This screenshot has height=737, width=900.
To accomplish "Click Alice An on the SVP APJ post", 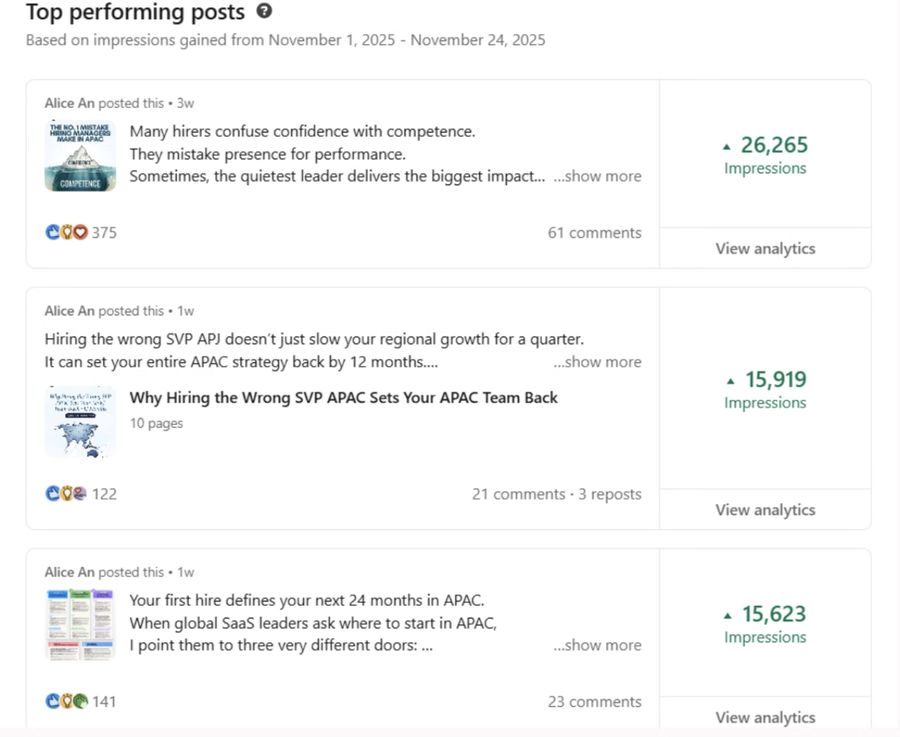I will point(69,311).
